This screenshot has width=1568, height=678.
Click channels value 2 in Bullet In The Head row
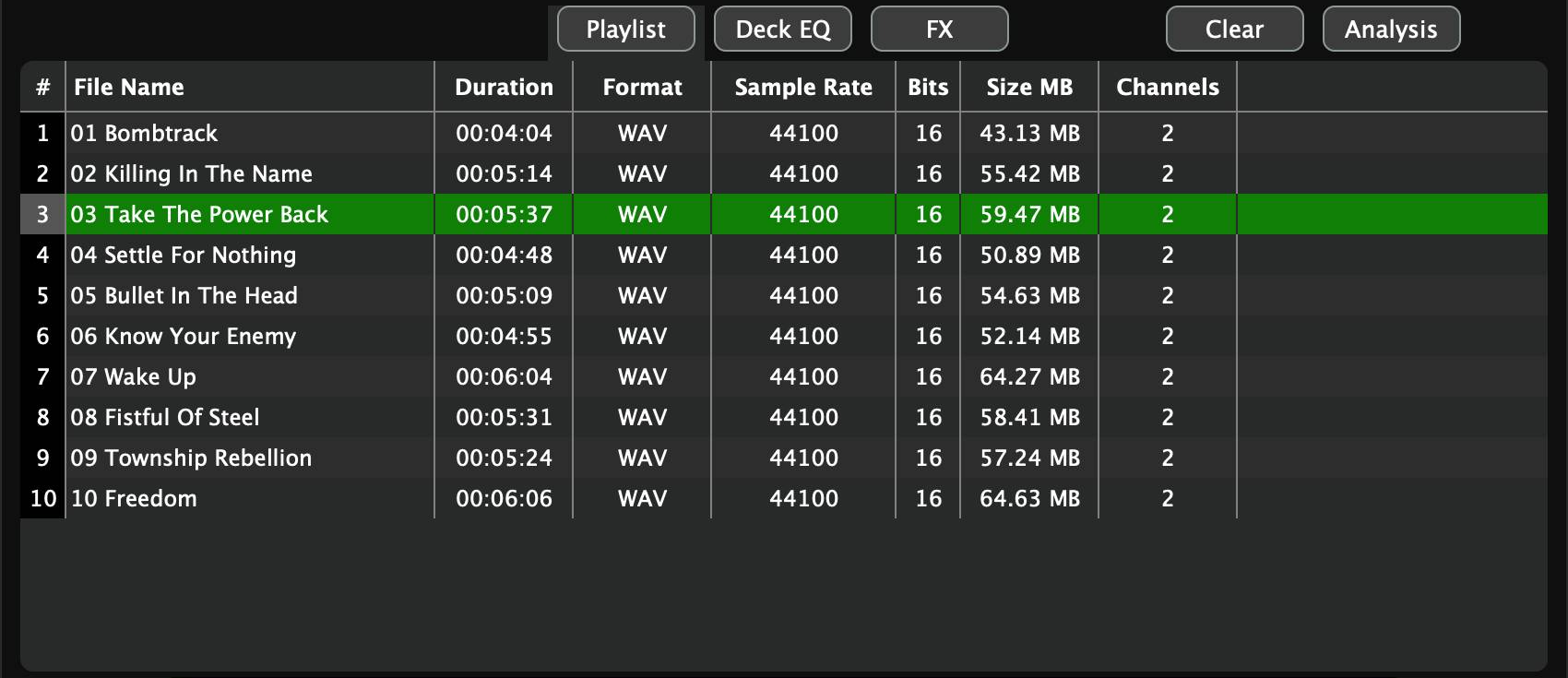pos(1168,295)
